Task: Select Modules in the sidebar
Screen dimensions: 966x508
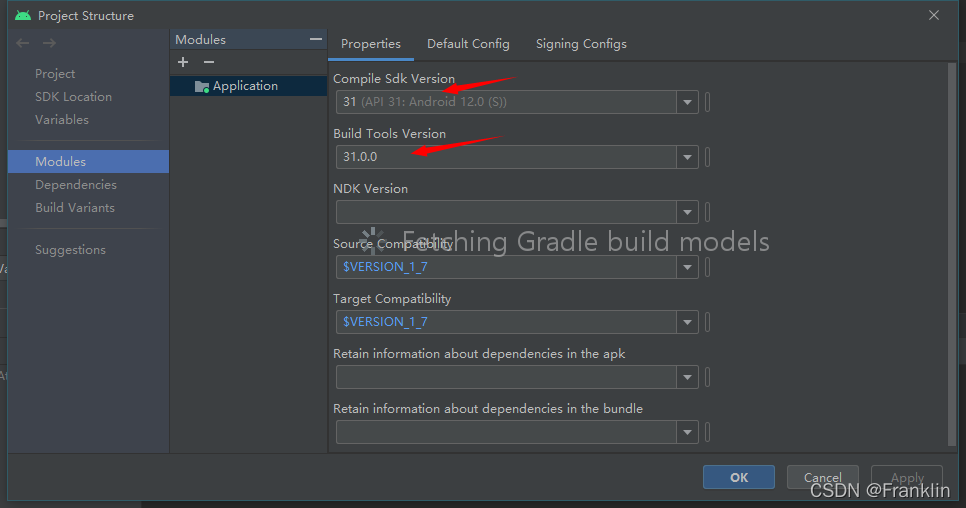Action: pyautogui.click(x=88, y=161)
